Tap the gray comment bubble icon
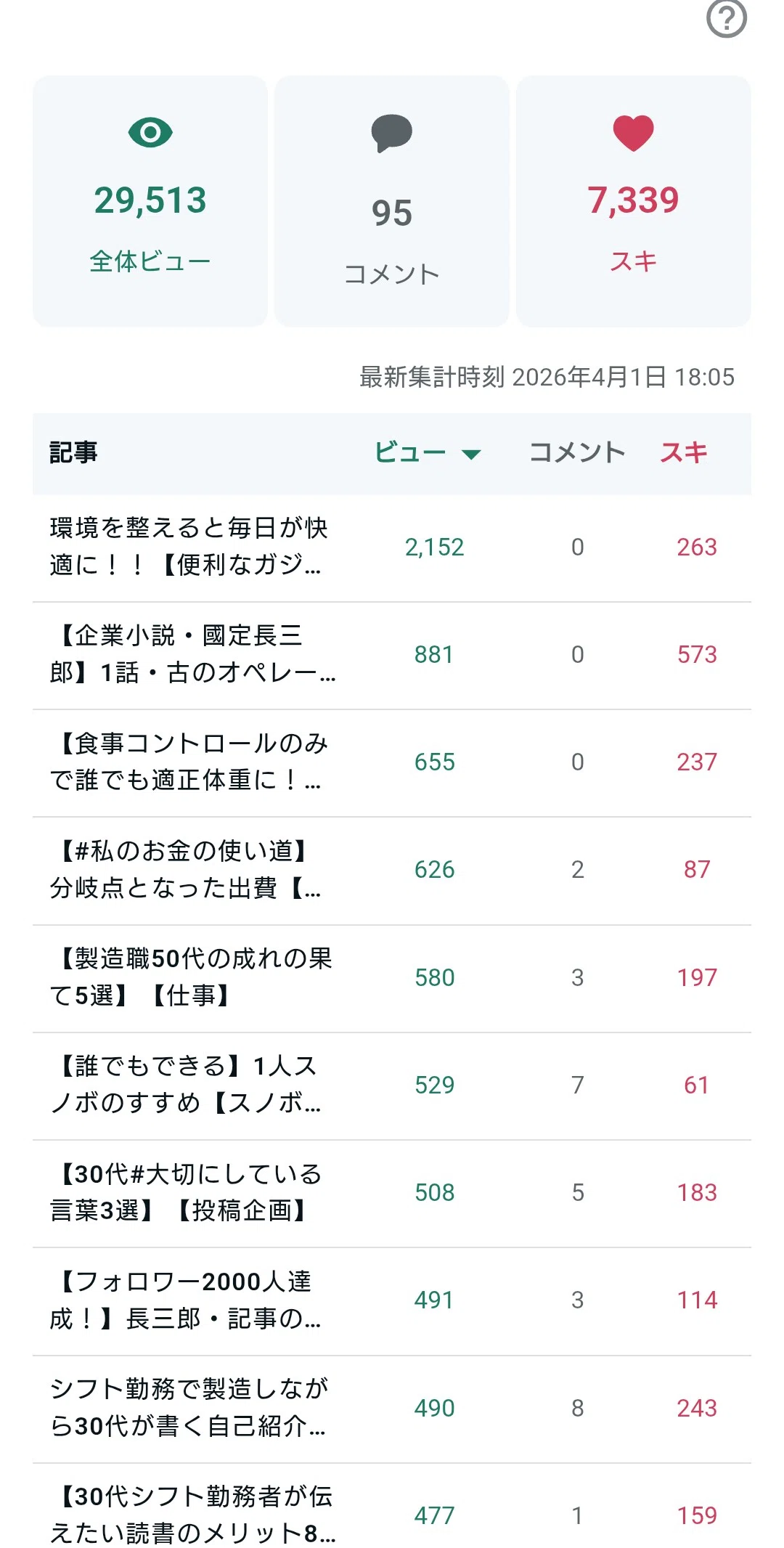This screenshot has width=784, height=1548. pos(391,133)
